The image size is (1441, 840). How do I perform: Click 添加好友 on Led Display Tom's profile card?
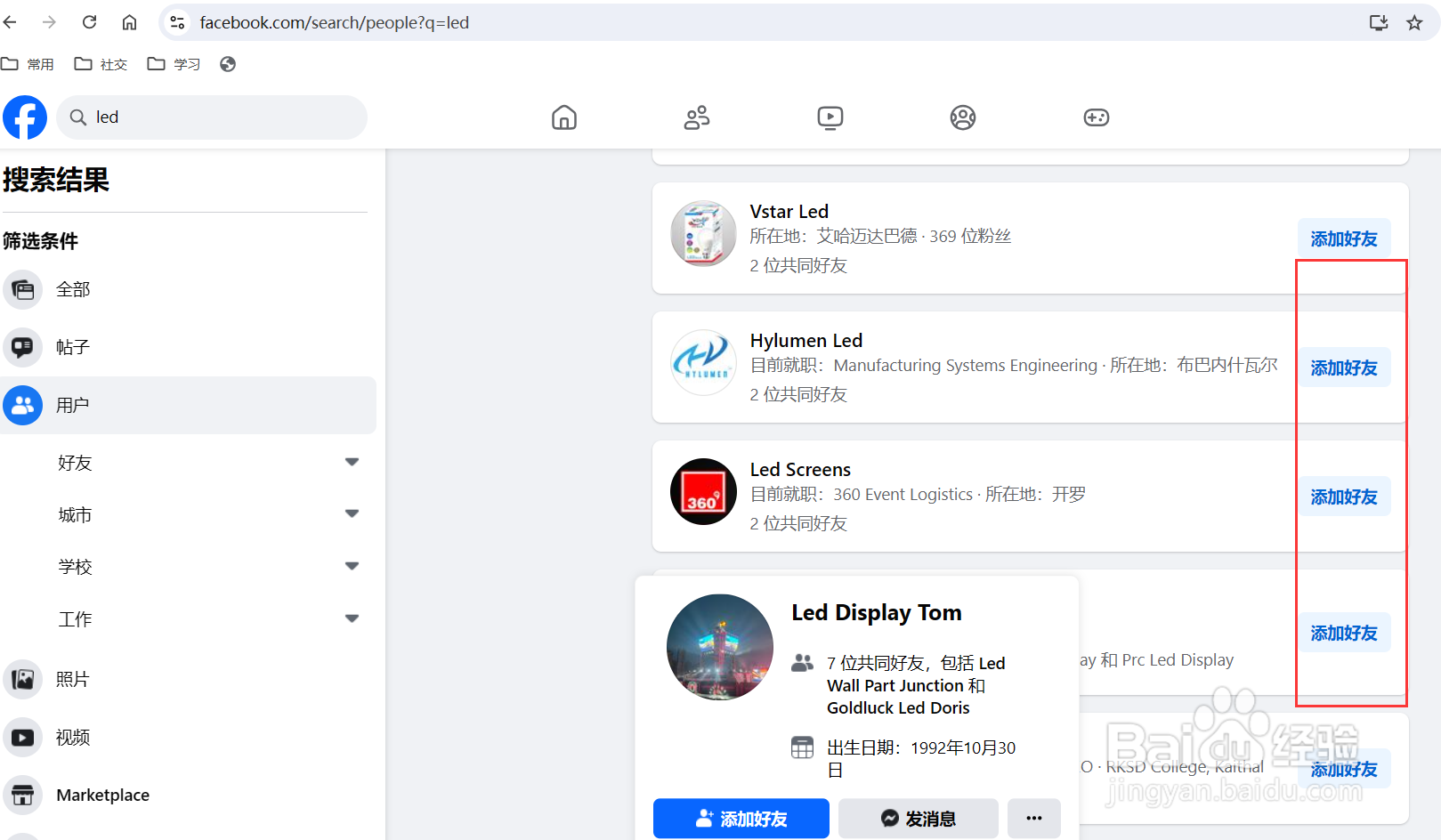[x=741, y=818]
